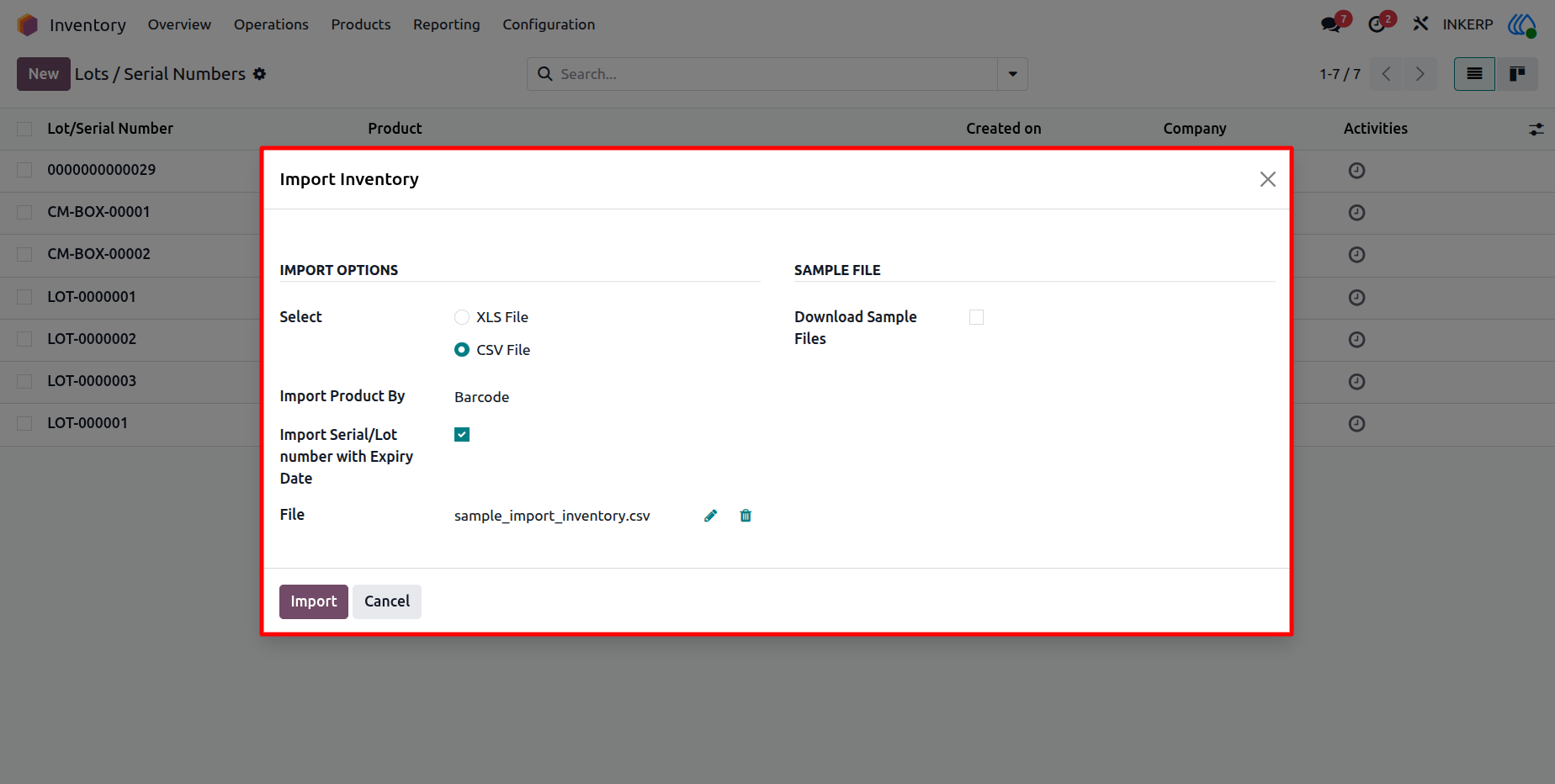Click the activity clock for row 0000000000029

(1356, 171)
